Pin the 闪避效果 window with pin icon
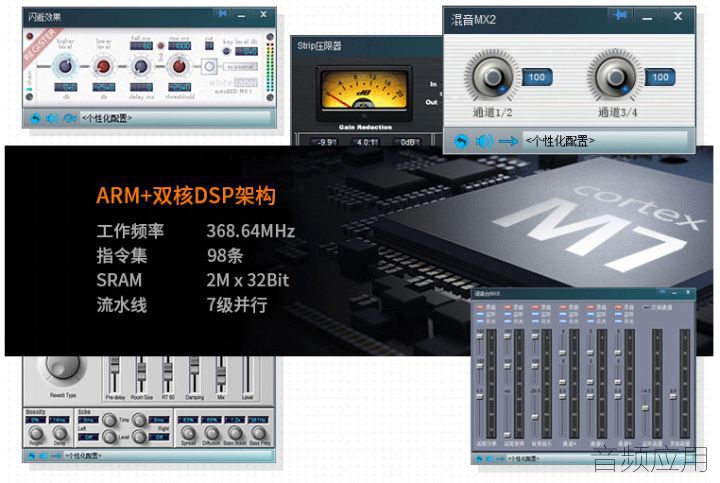 tap(222, 14)
